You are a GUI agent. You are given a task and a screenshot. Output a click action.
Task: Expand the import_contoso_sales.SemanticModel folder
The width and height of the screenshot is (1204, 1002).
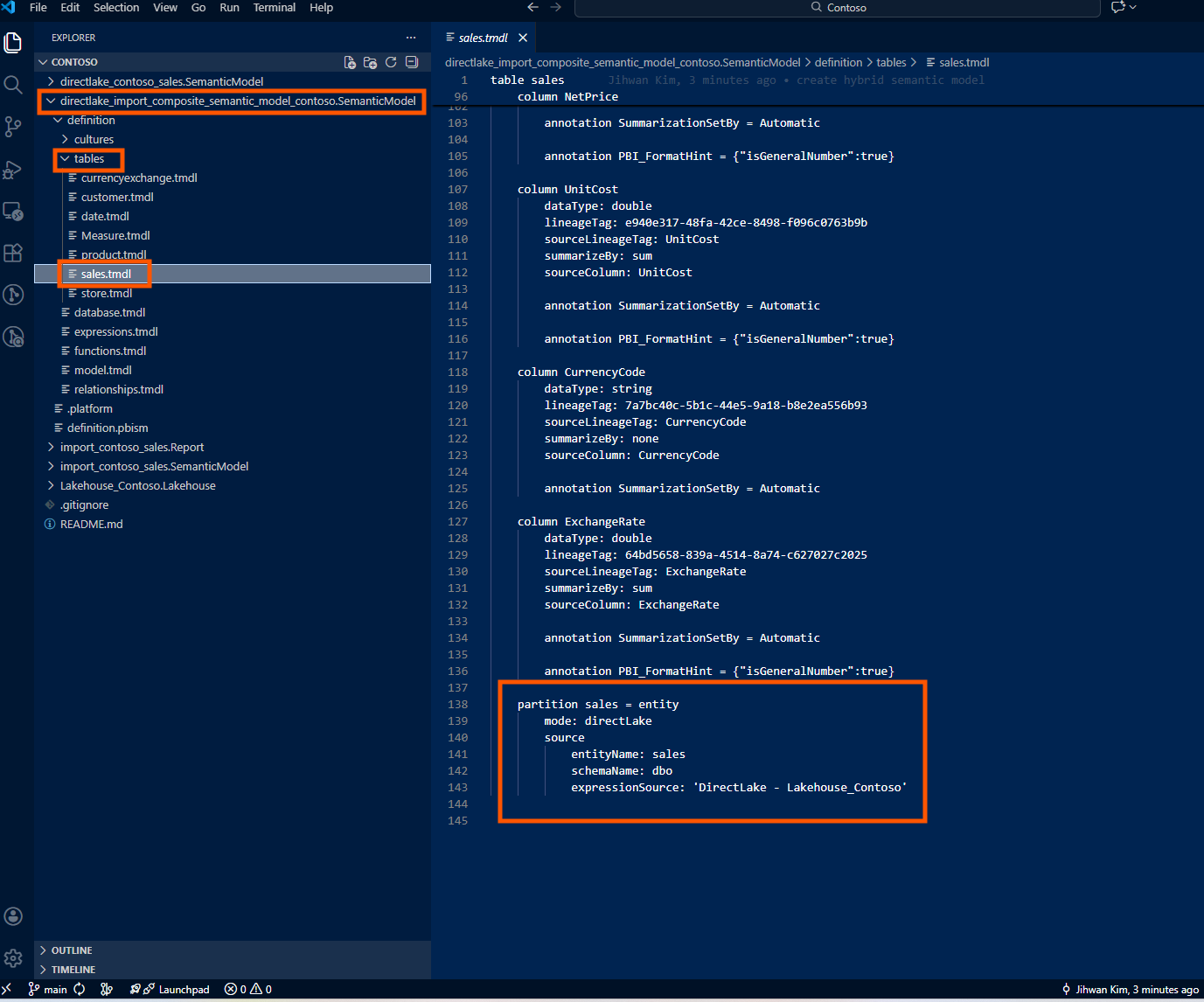click(233, 466)
